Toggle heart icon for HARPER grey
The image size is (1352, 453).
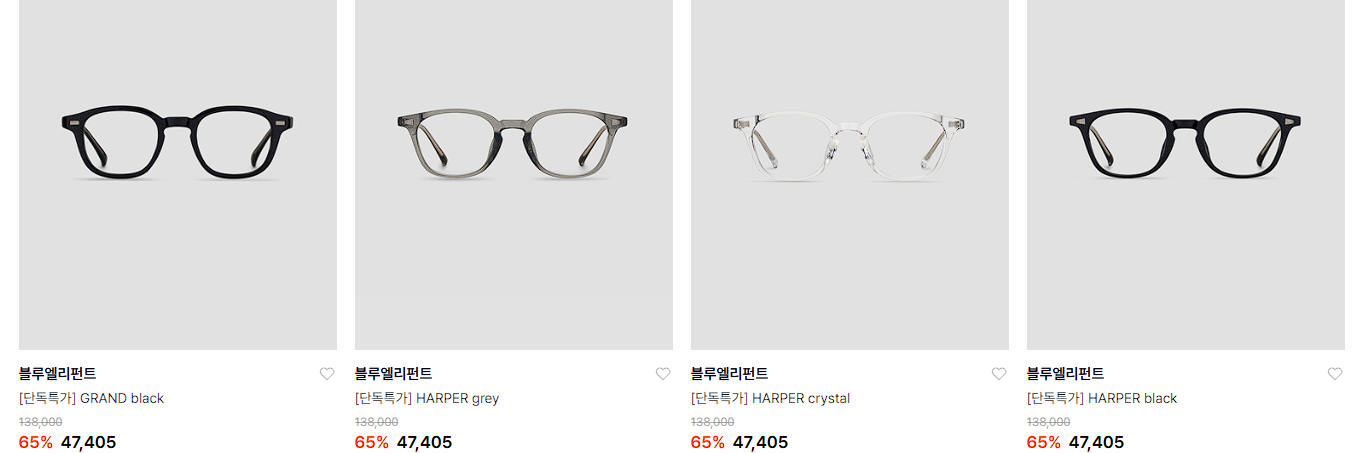click(x=663, y=374)
